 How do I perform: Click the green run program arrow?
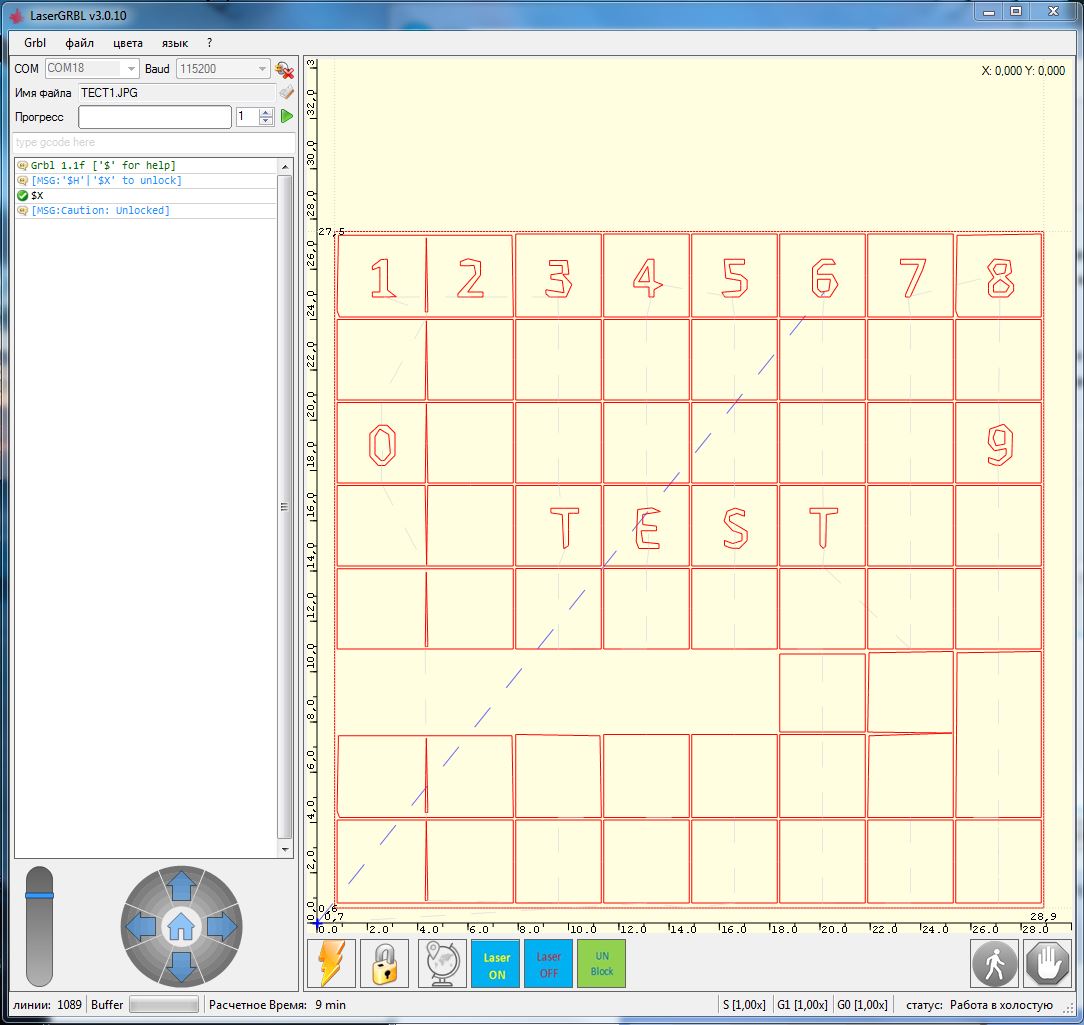287,117
